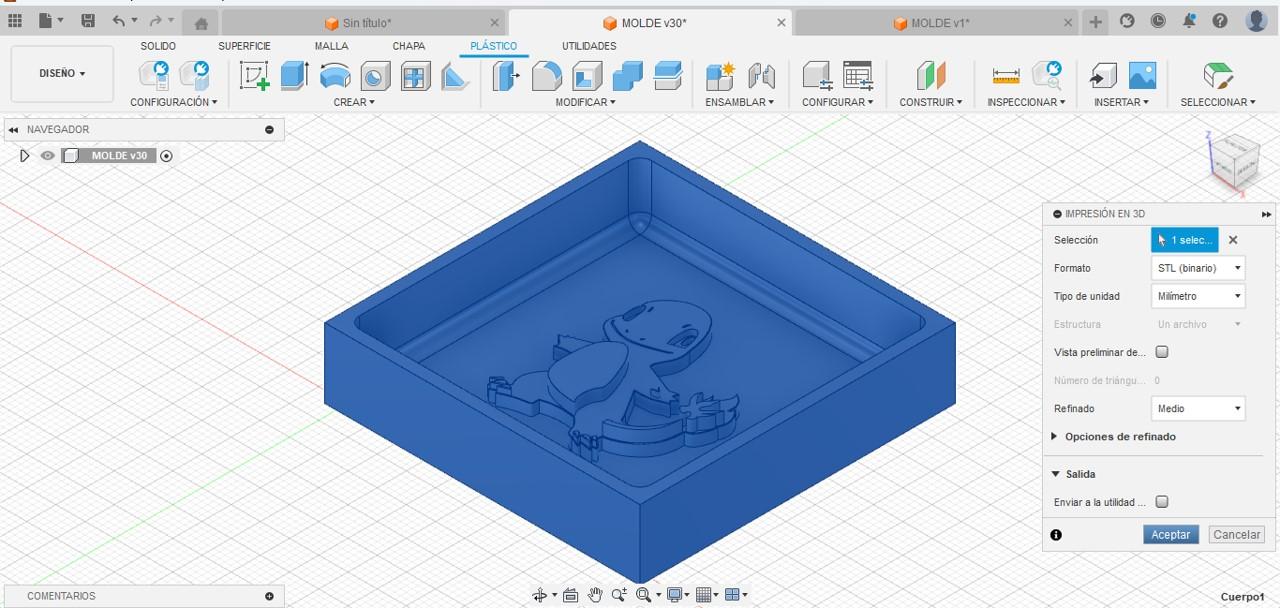The width and height of the screenshot is (1280, 608).
Task: Open the Tipo de unidad Milímetro dropdown
Action: click(1198, 296)
